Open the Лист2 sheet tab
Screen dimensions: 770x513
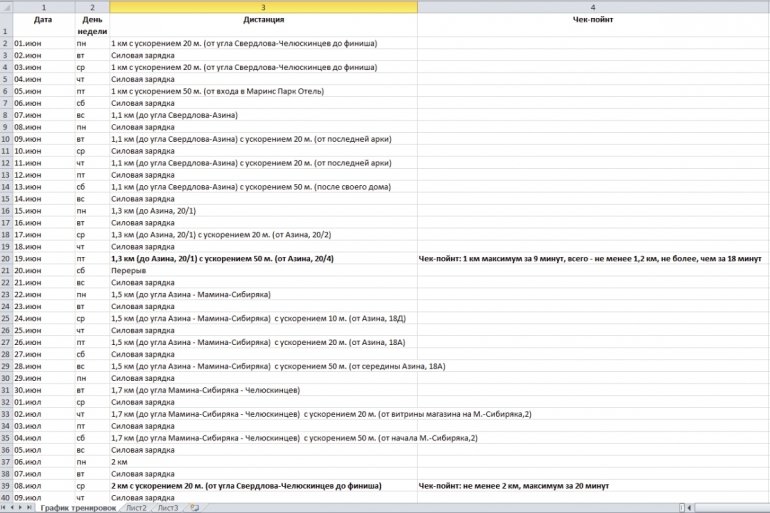(x=136, y=508)
